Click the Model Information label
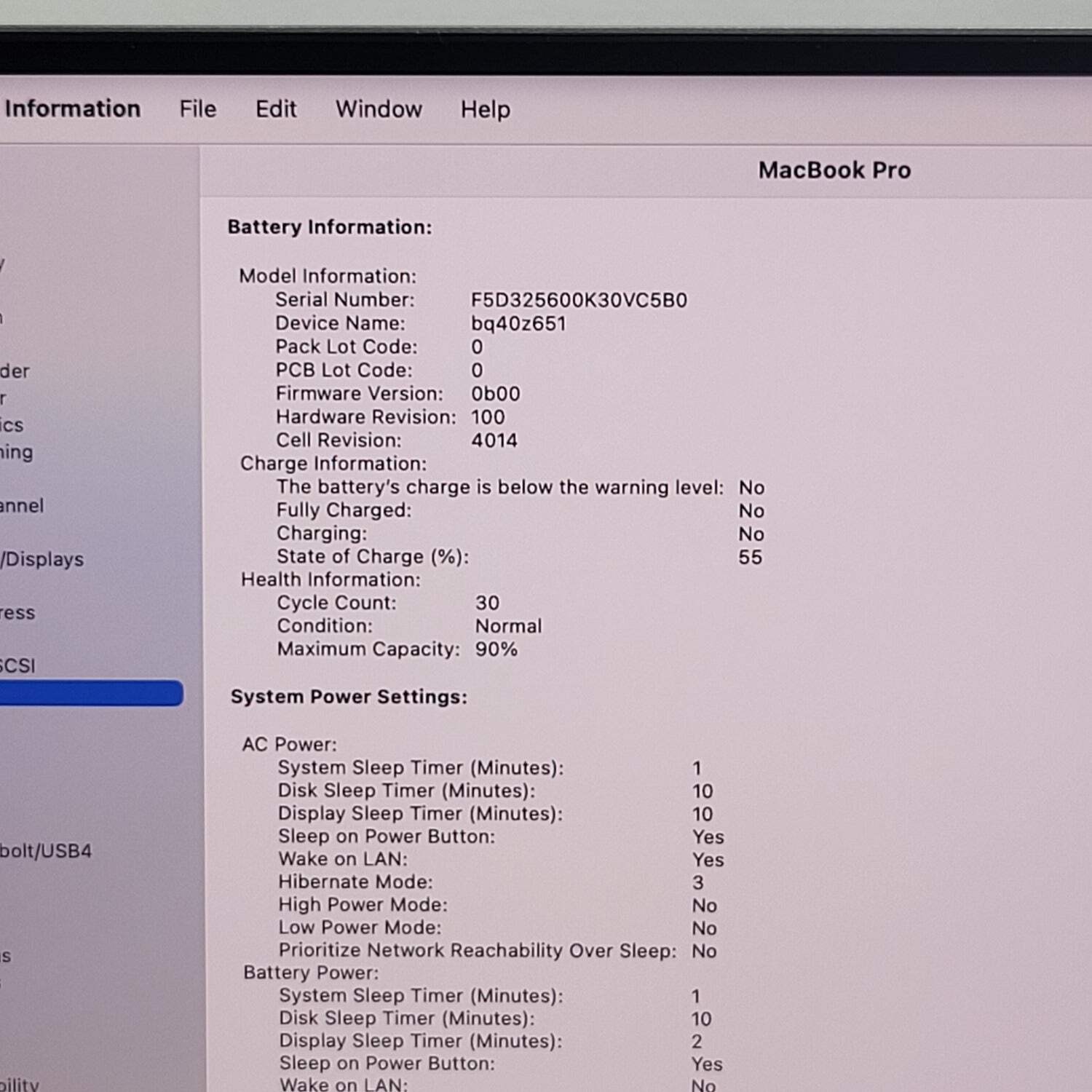Screen dimensions: 1092x1092 coord(328,276)
